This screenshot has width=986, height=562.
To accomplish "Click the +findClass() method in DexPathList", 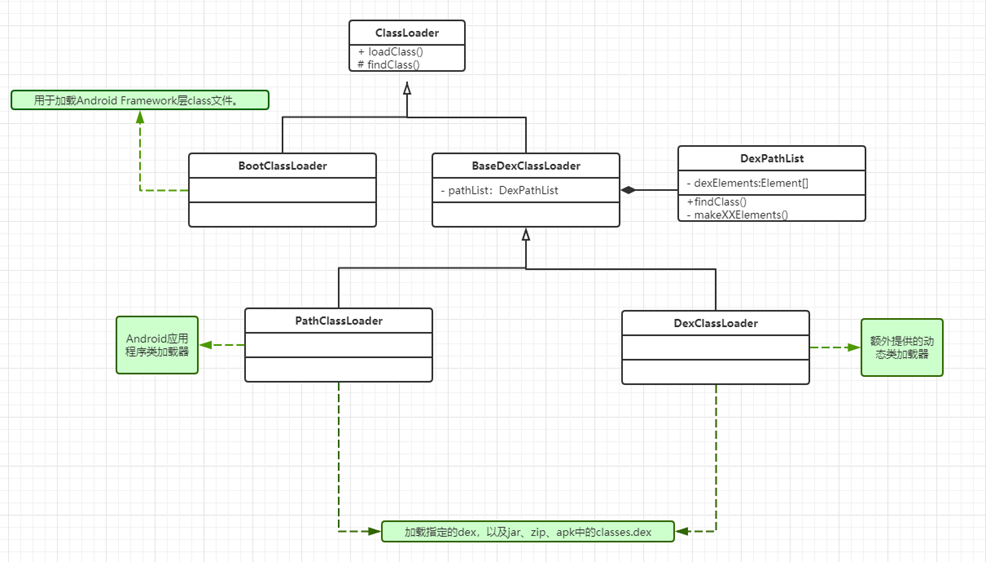I will [x=716, y=202].
